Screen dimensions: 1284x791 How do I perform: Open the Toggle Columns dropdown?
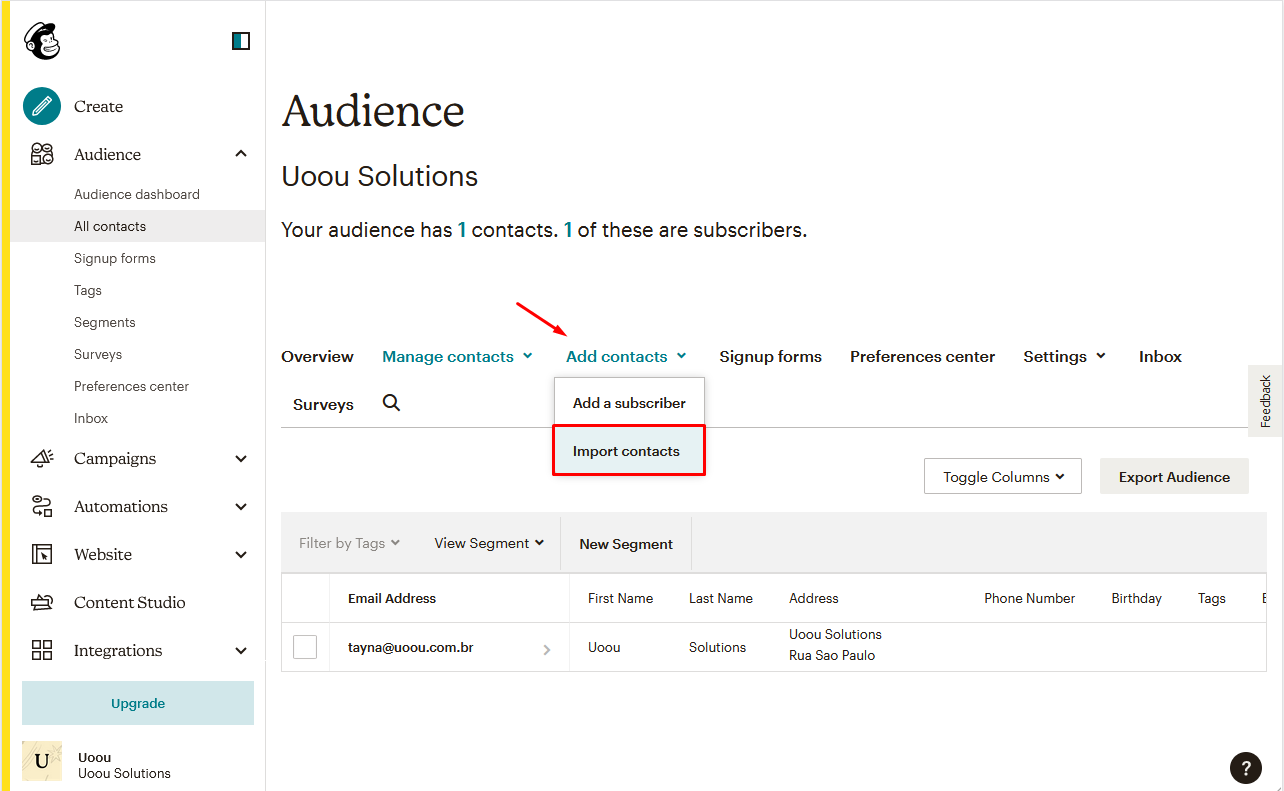click(1003, 477)
